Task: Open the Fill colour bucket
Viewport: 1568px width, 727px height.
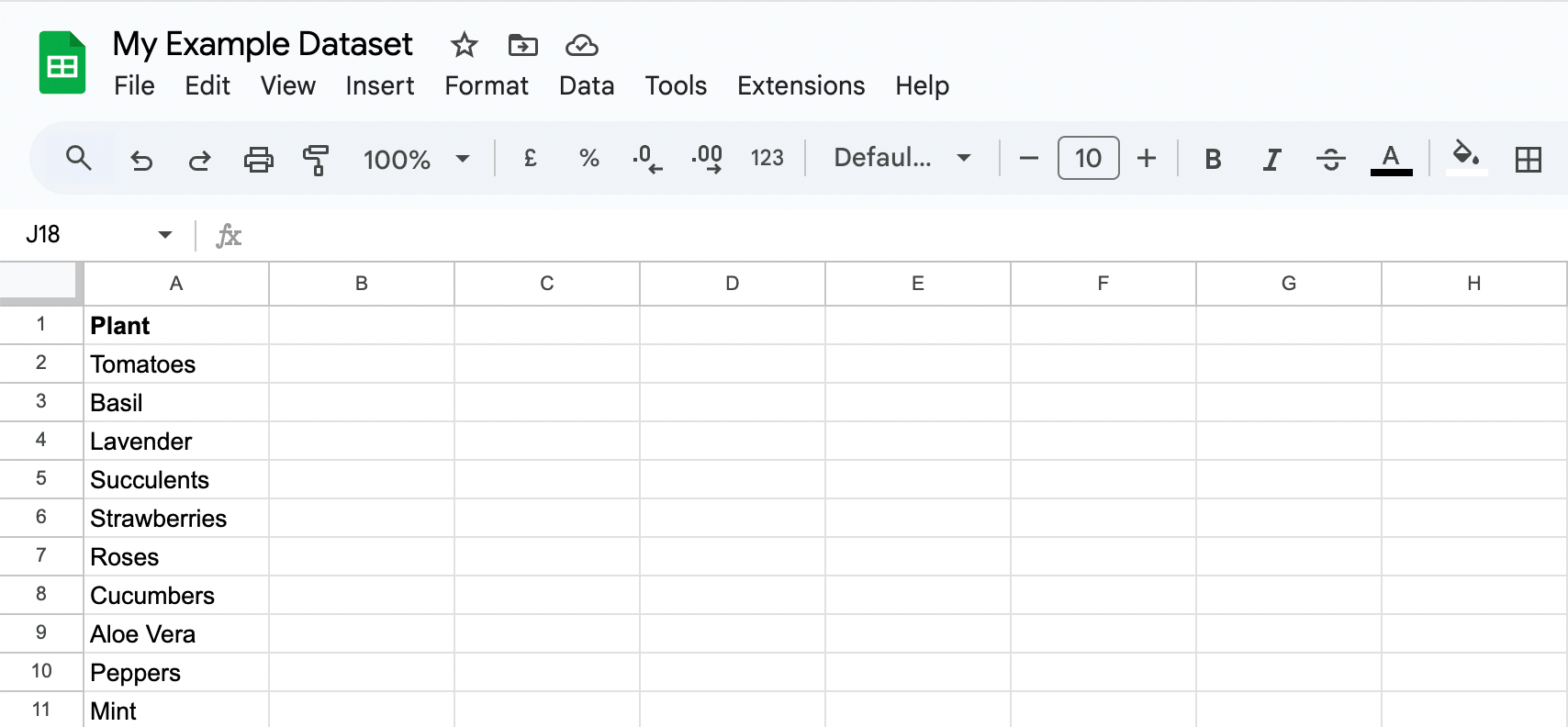Action: [x=1466, y=157]
